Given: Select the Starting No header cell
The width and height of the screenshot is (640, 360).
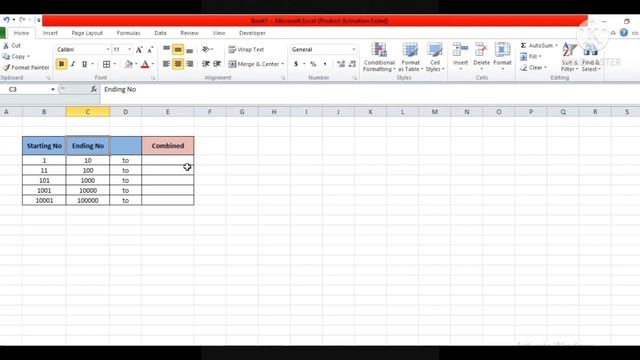Looking at the screenshot, I should [44, 146].
